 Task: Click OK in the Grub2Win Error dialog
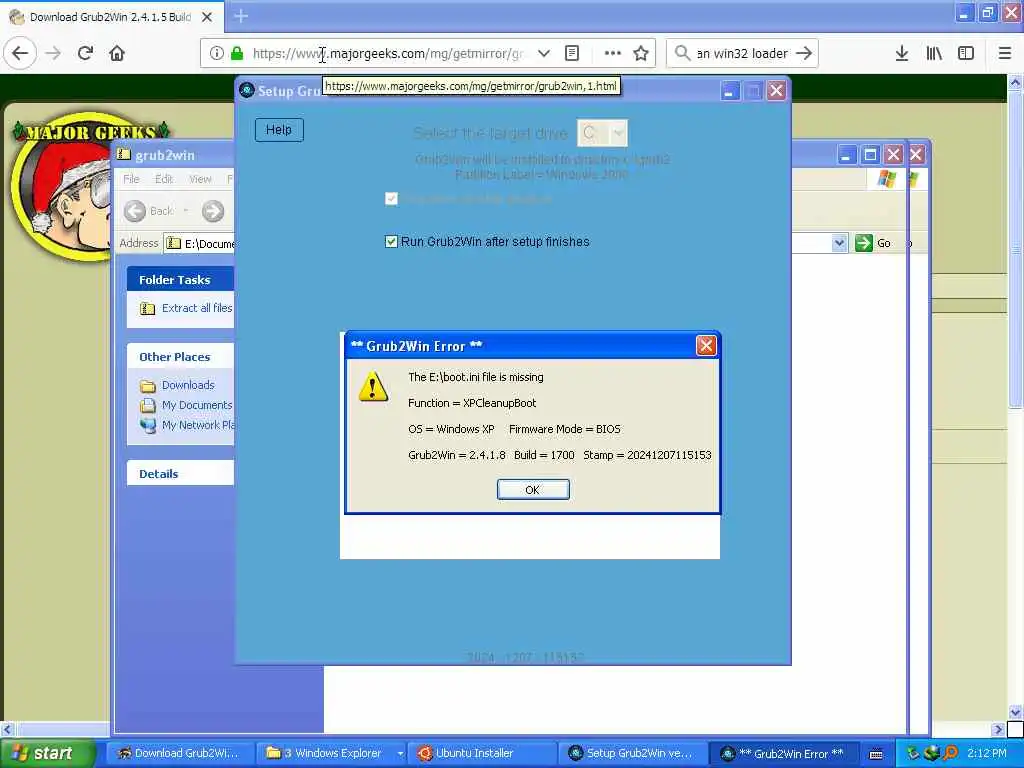[533, 490]
